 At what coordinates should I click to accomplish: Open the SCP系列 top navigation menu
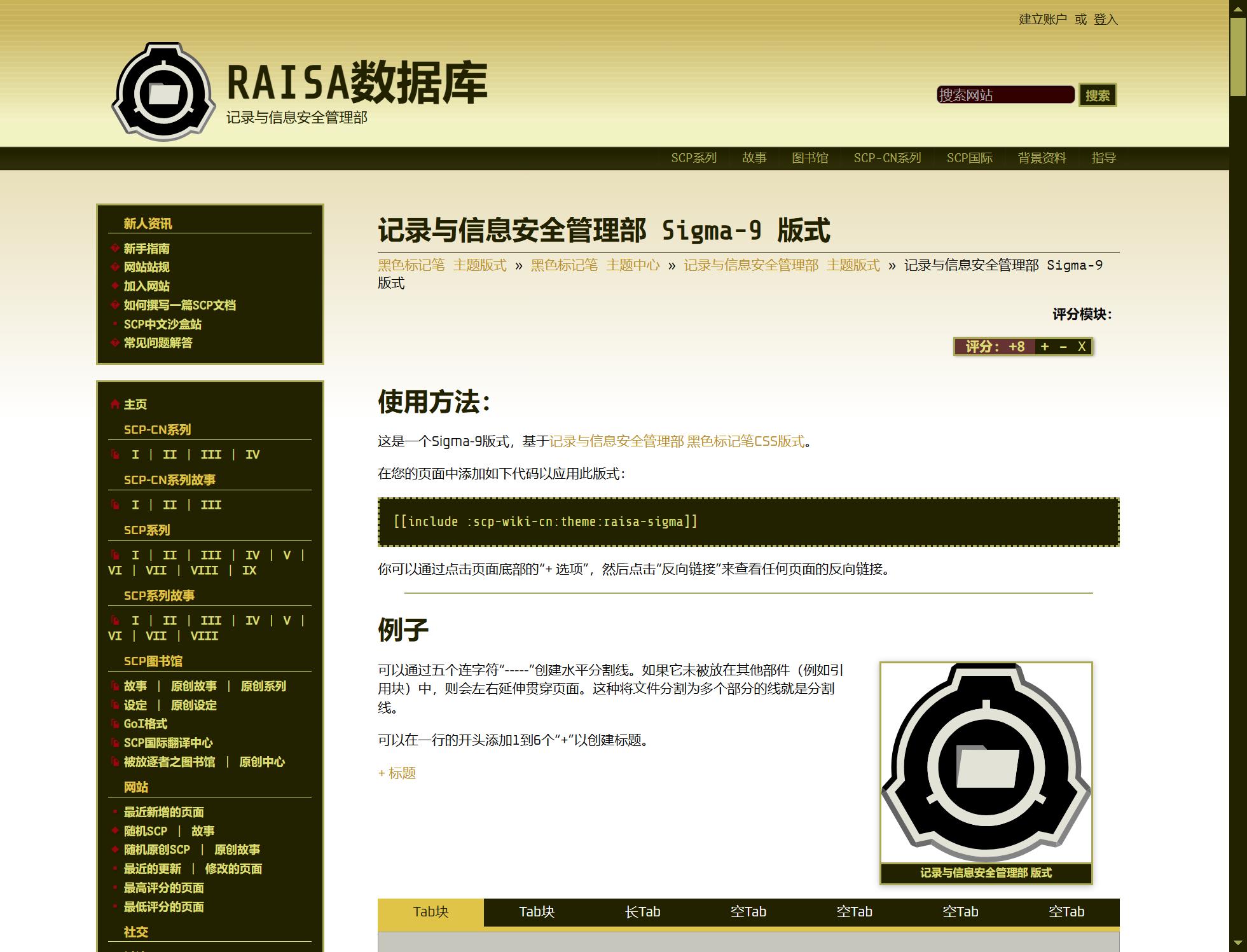point(694,158)
